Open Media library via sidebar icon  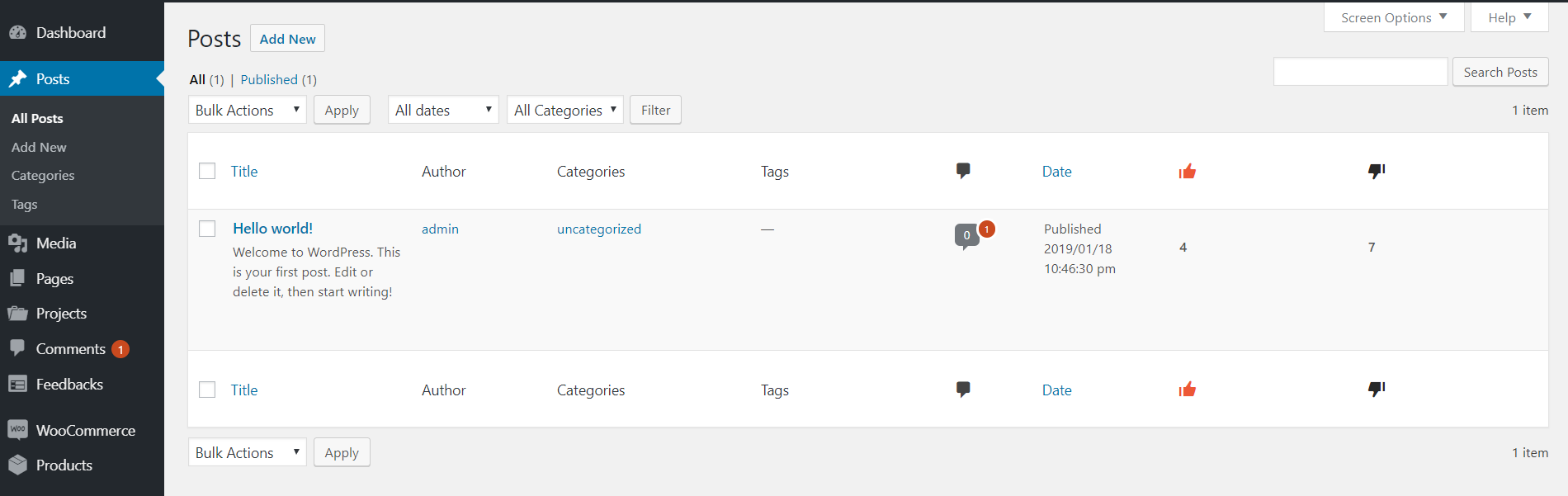click(x=17, y=243)
